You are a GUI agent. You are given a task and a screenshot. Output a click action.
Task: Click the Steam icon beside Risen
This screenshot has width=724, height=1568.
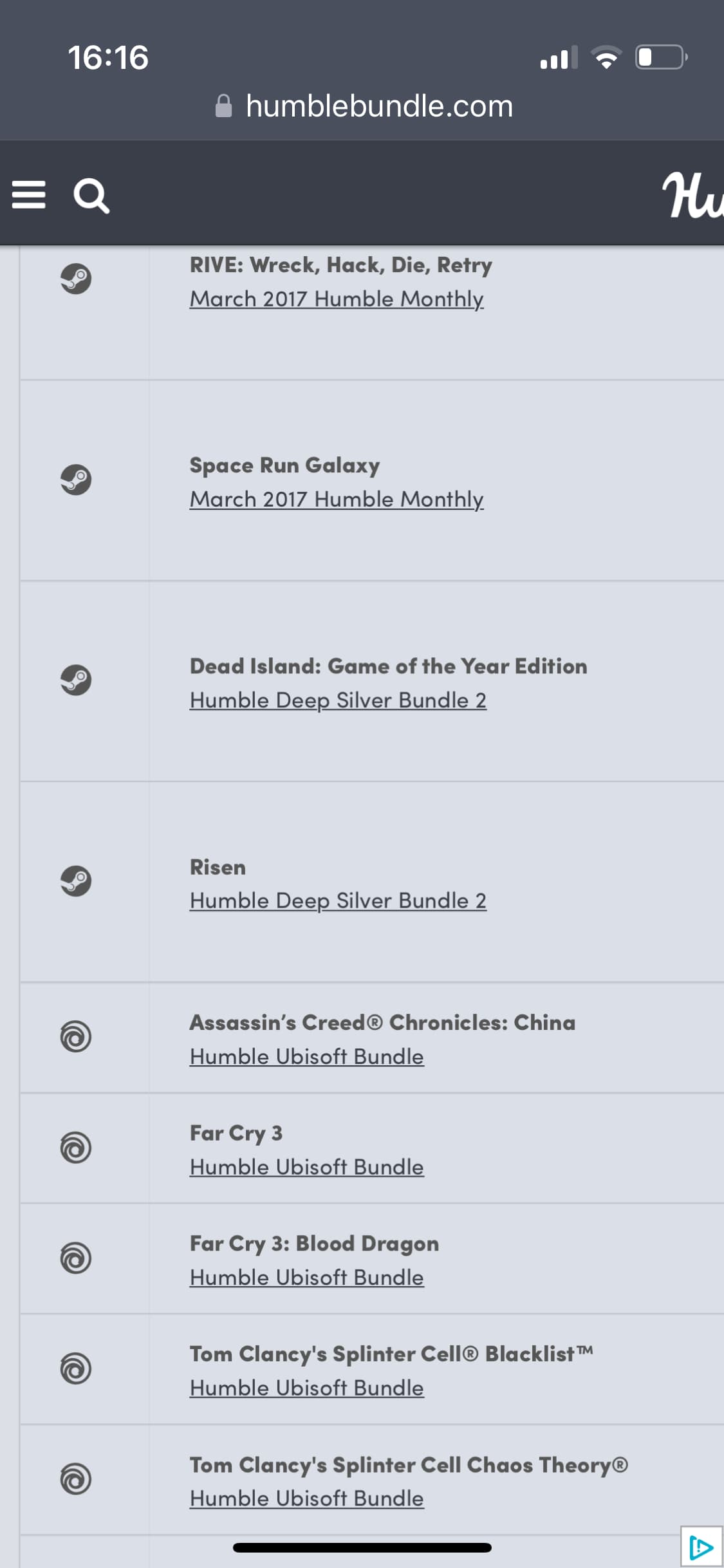(76, 881)
